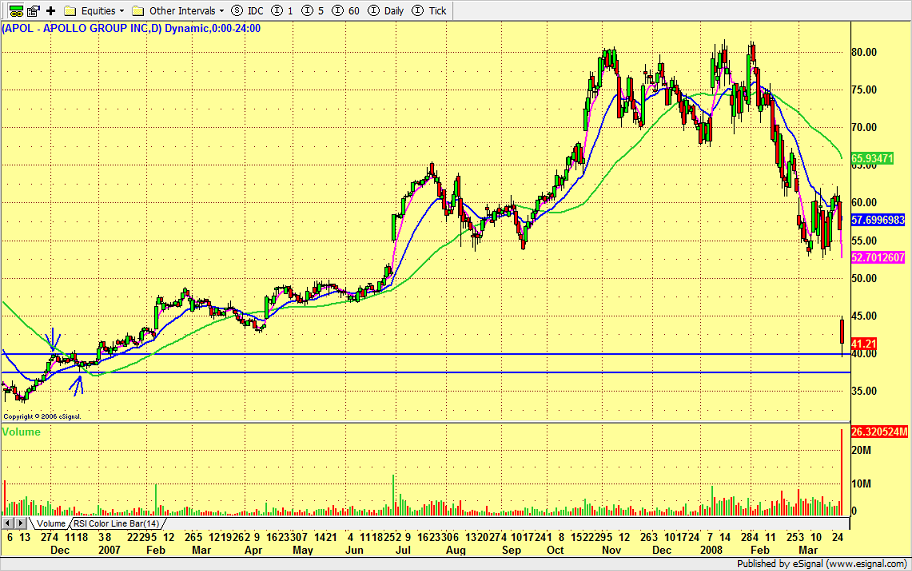Expand the Other Intervals dropdown arrow
912x571 pixels.
coord(222,10)
